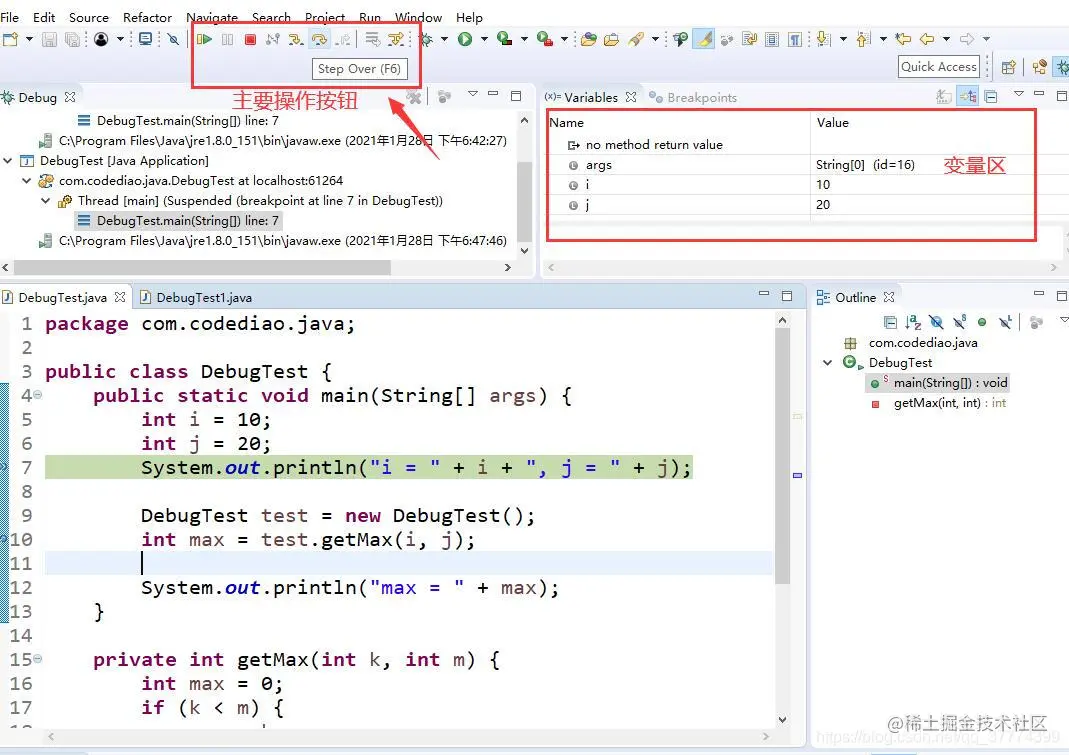Toggle Hide Static Members in Outline
Screen dimensions: 1069x755
pos(959,322)
